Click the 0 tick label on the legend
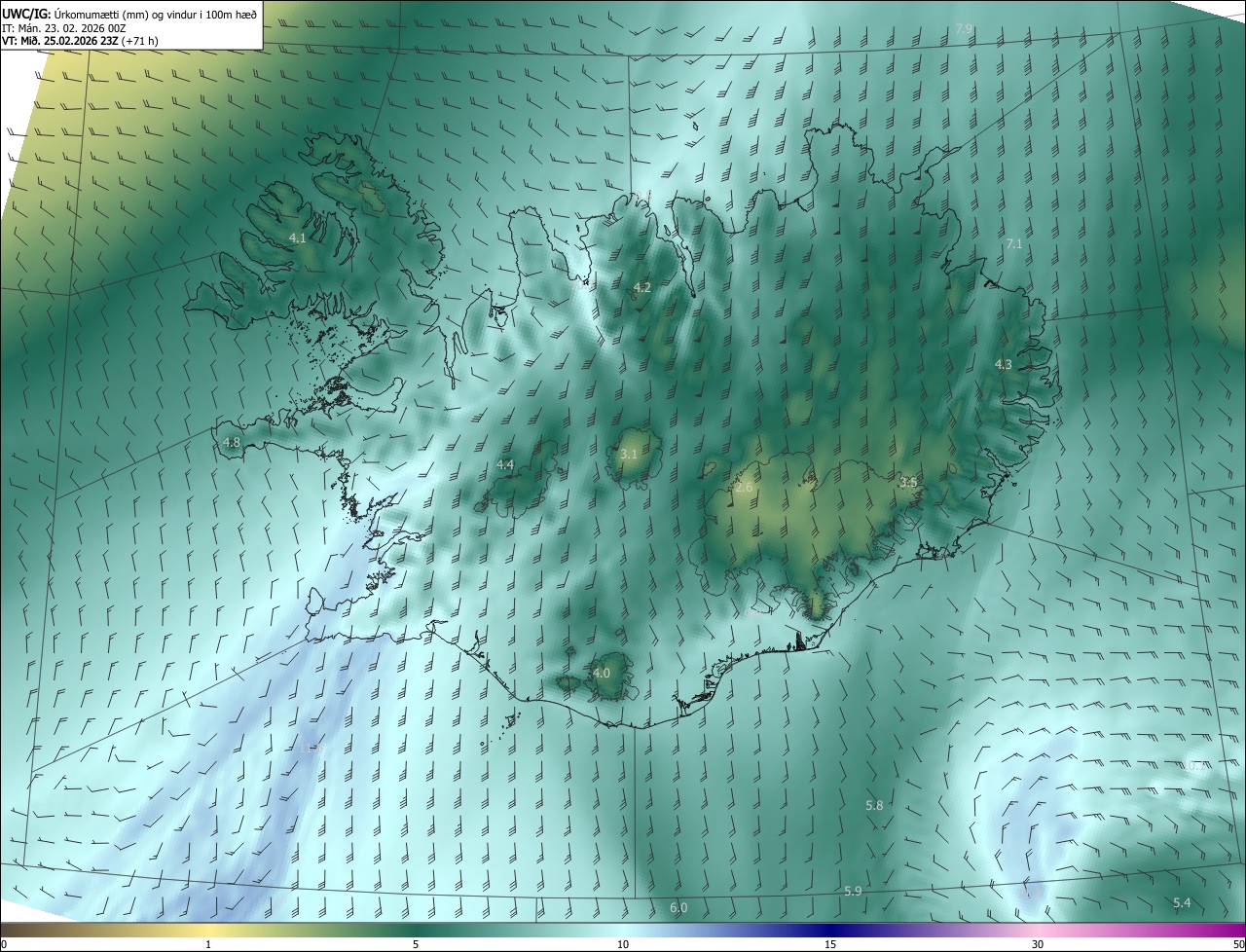The image size is (1246, 952). [3, 944]
